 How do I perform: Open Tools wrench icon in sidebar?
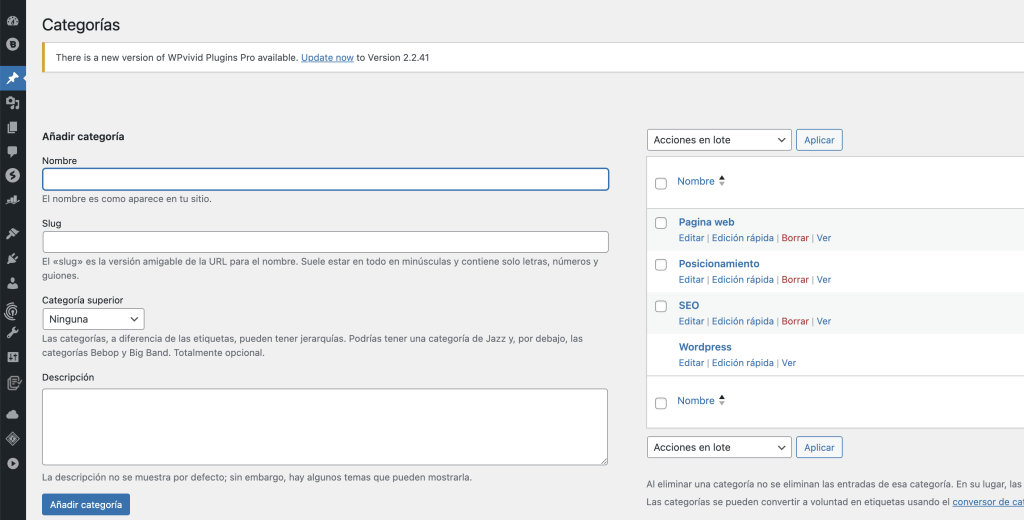click(x=12, y=332)
